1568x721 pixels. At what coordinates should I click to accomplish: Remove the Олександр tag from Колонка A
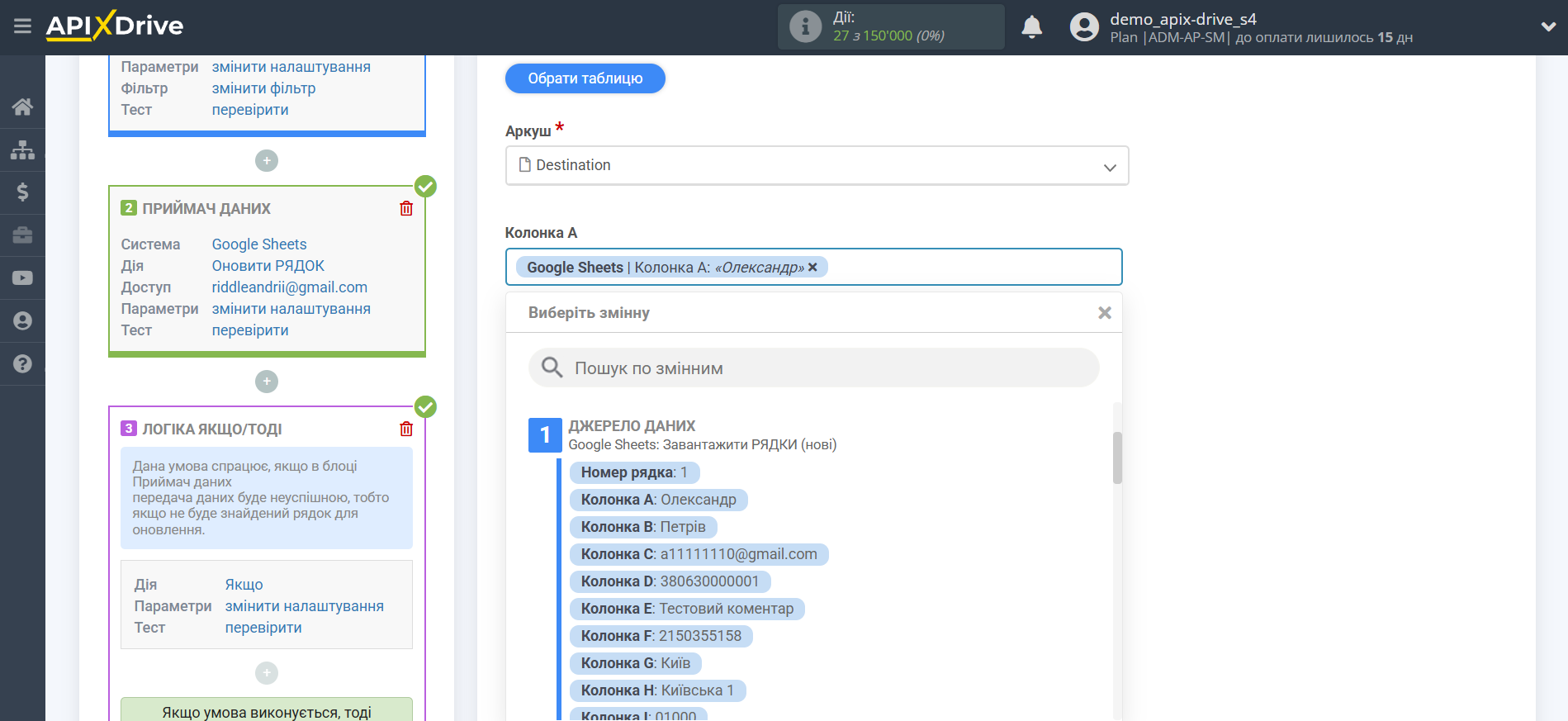pos(812,267)
